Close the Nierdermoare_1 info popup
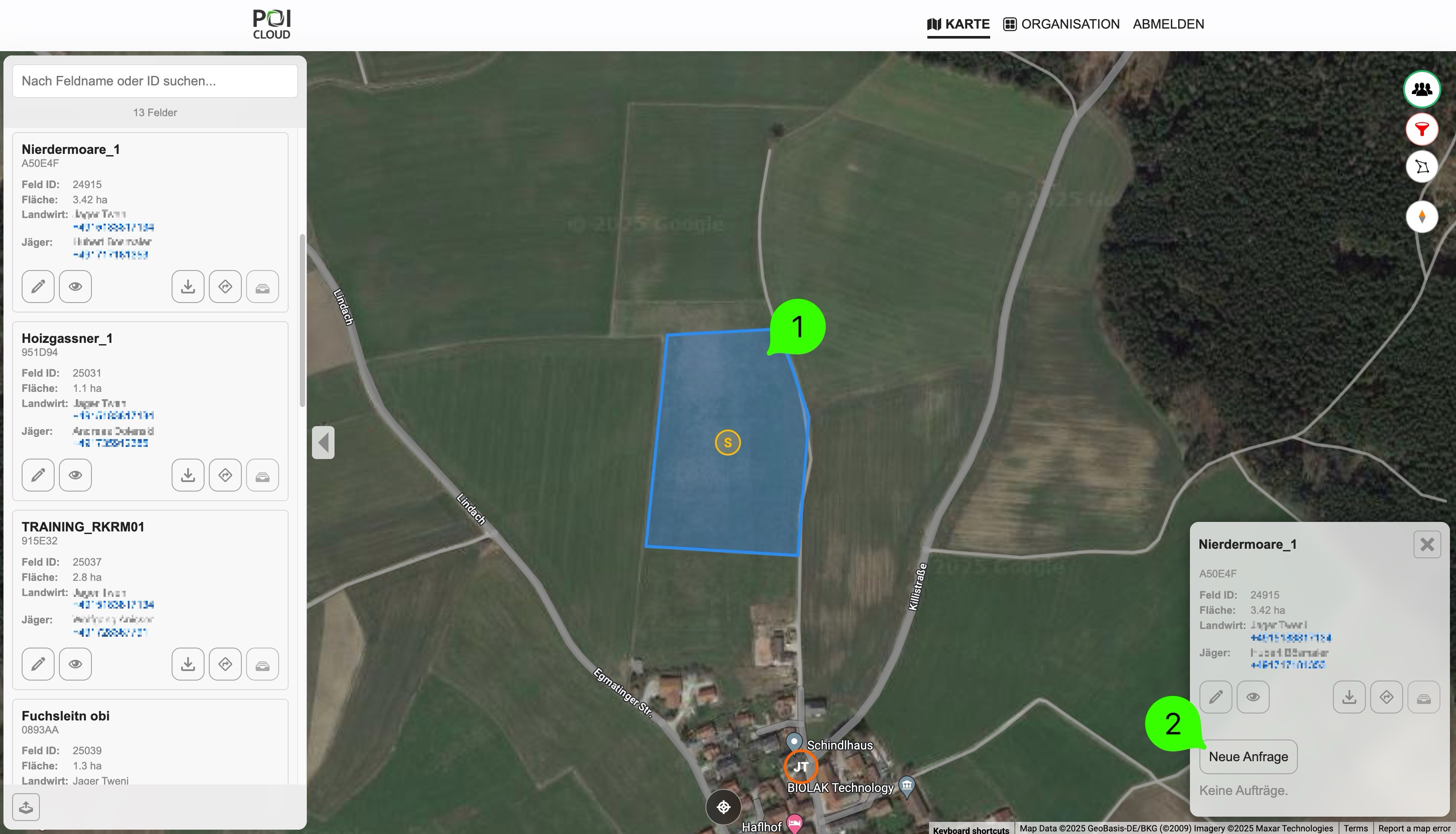This screenshot has height=834, width=1456. tap(1427, 544)
